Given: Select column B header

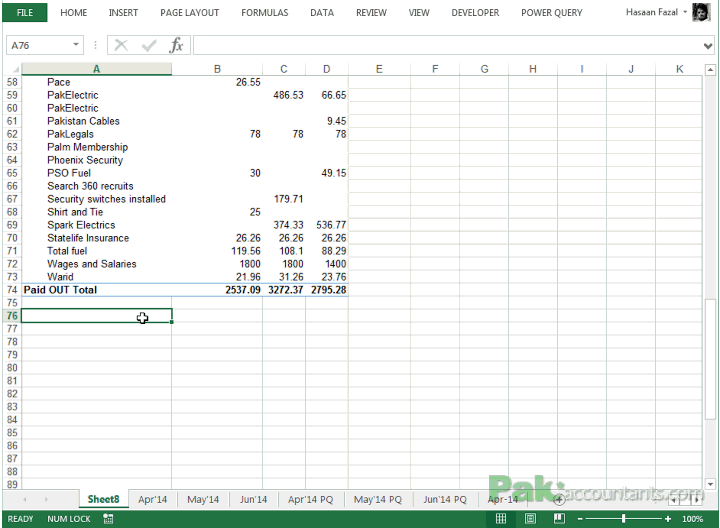Looking at the screenshot, I should pos(217,69).
